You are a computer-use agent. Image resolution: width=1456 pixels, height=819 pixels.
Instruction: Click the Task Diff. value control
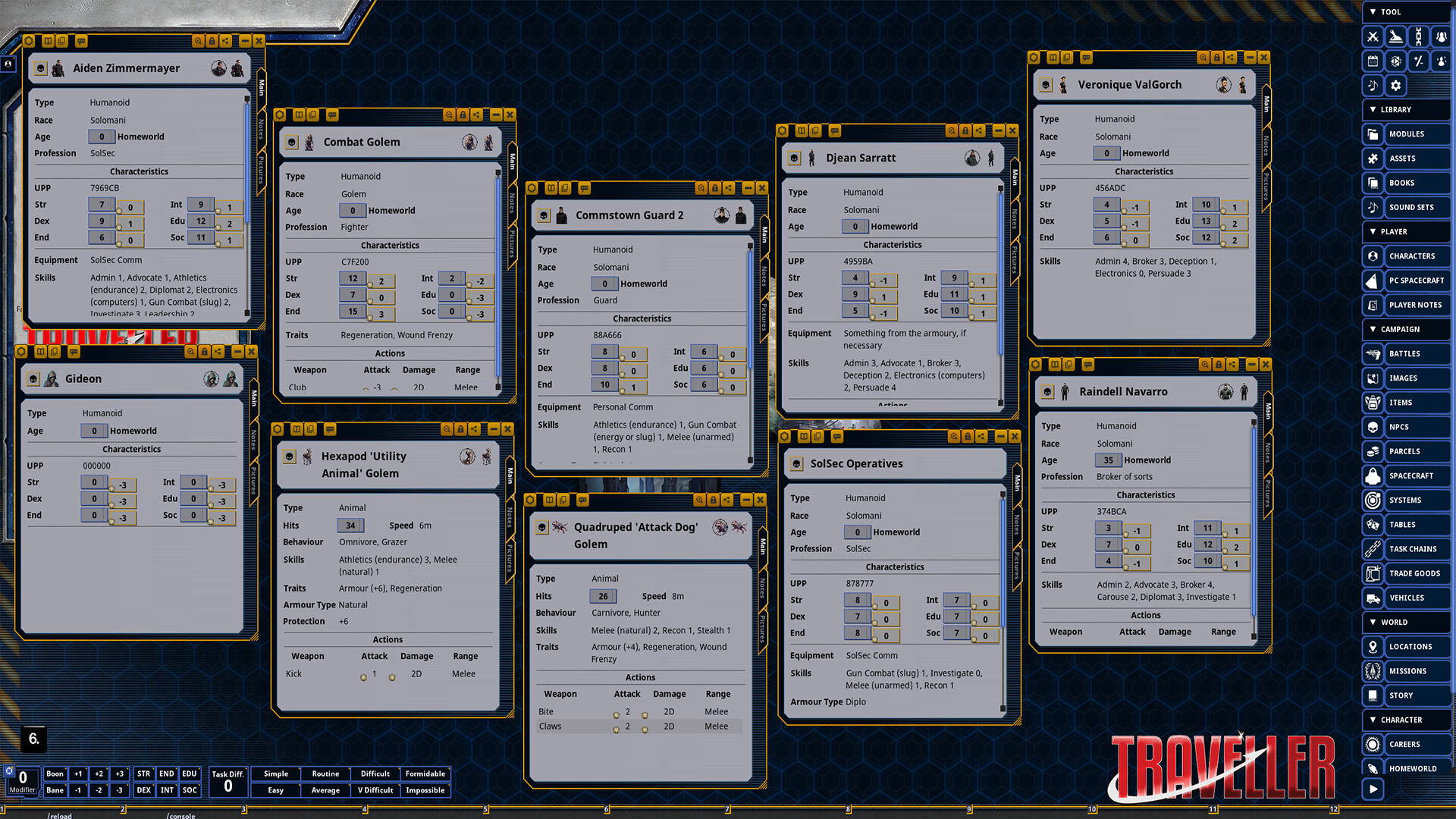[x=227, y=782]
